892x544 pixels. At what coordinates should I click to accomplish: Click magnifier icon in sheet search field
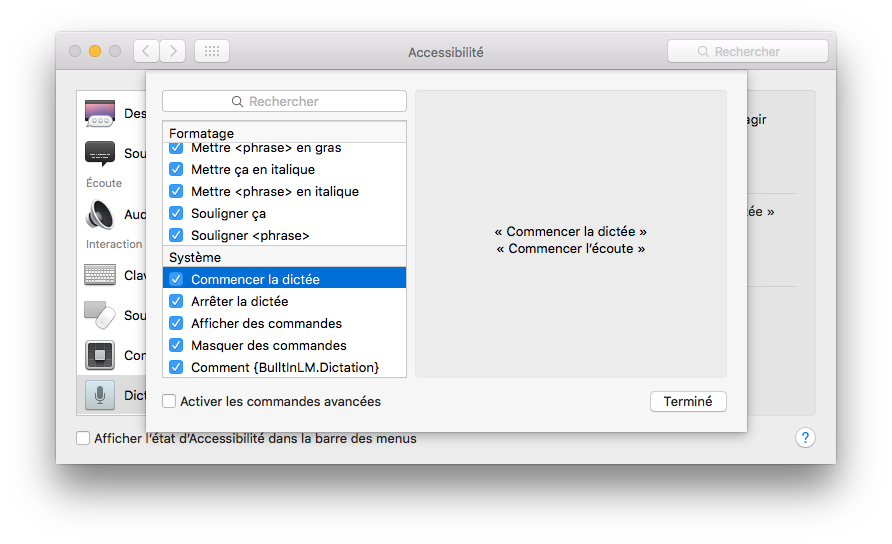coord(237,101)
